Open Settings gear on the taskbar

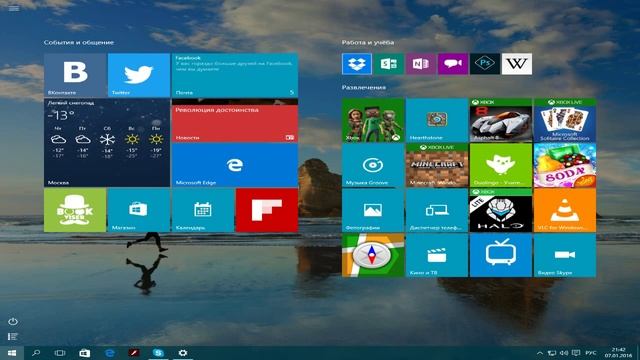click(183, 353)
